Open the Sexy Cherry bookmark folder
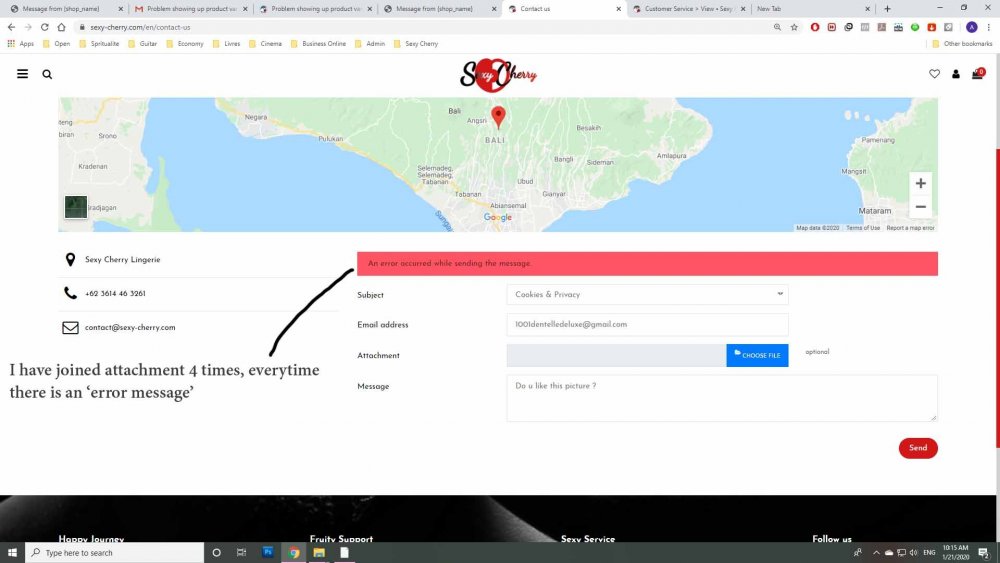The image size is (1000, 563). 416,43
